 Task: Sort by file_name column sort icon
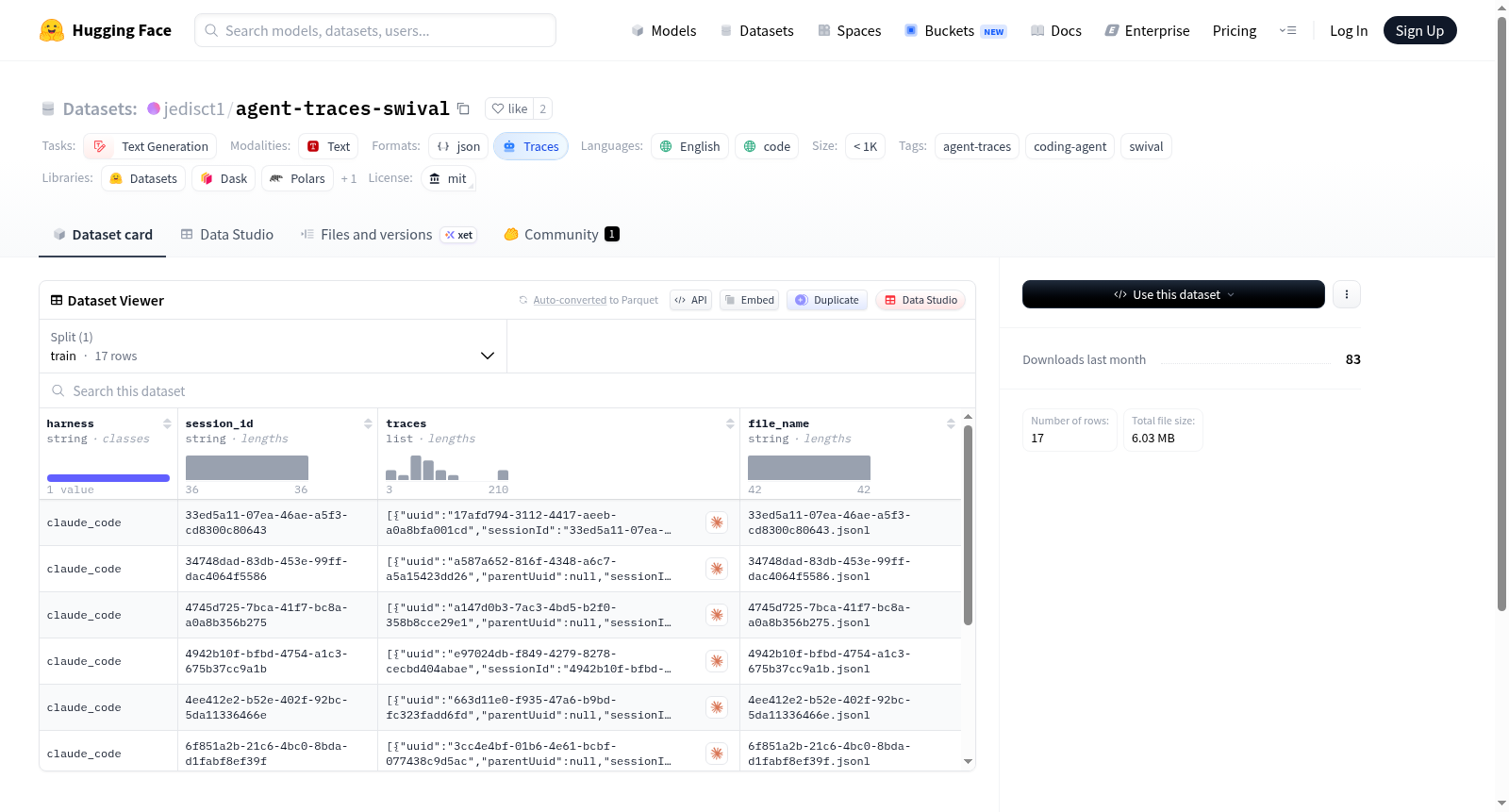pos(951,423)
